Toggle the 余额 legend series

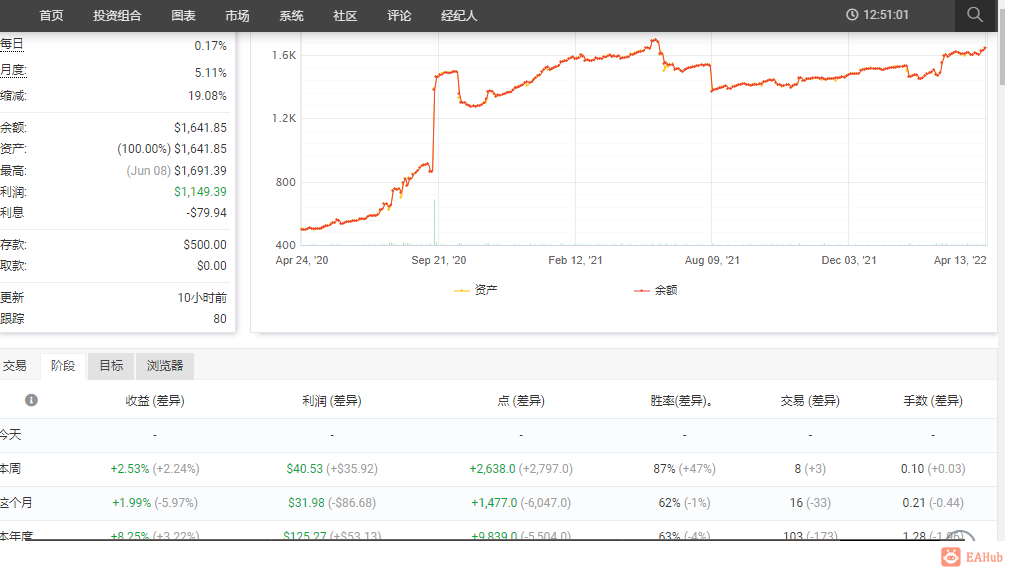(x=656, y=291)
